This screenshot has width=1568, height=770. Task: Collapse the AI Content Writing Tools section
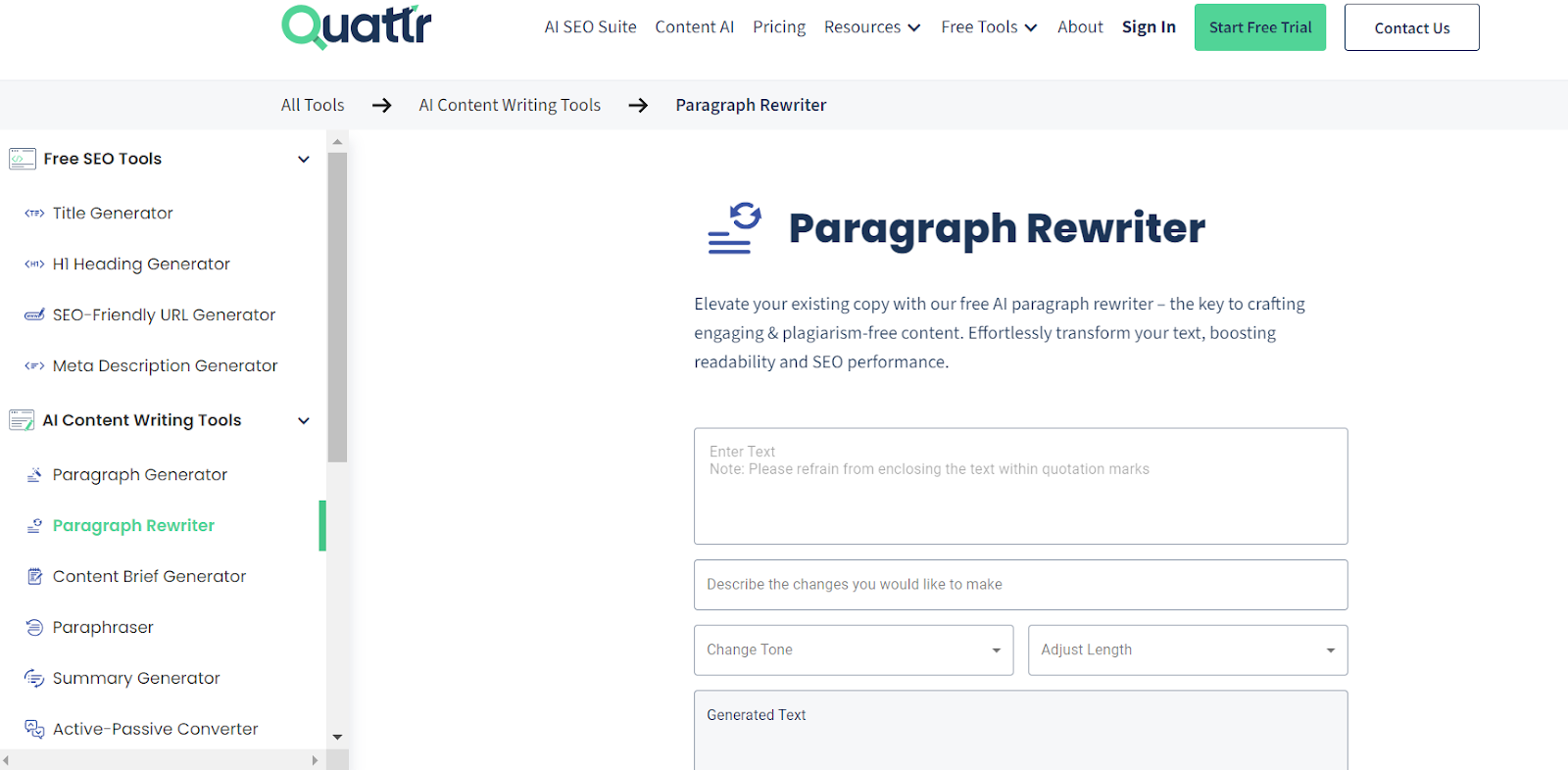tap(304, 420)
